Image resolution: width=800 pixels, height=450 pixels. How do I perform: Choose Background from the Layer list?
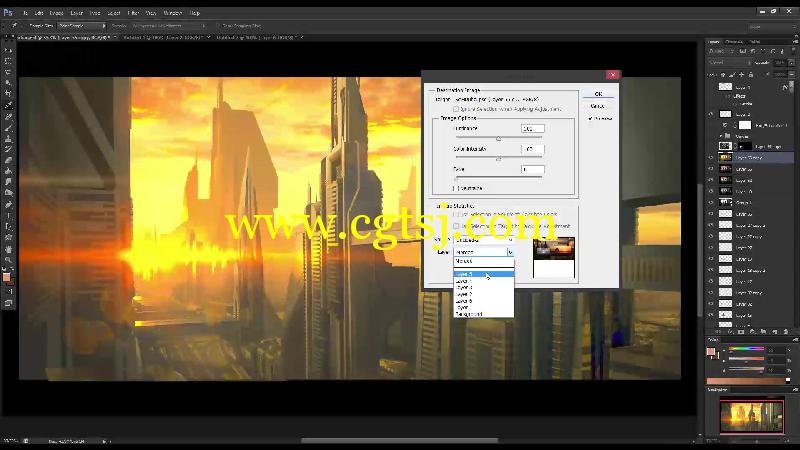(484, 314)
